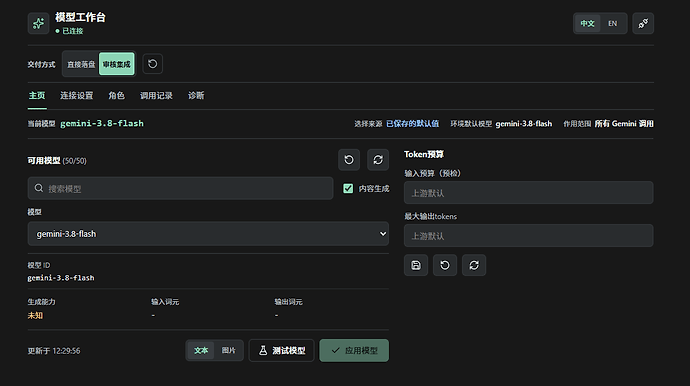The image size is (690, 386).
Task: Toggle the 内容生成 checkbox
Action: pyautogui.click(x=348, y=188)
